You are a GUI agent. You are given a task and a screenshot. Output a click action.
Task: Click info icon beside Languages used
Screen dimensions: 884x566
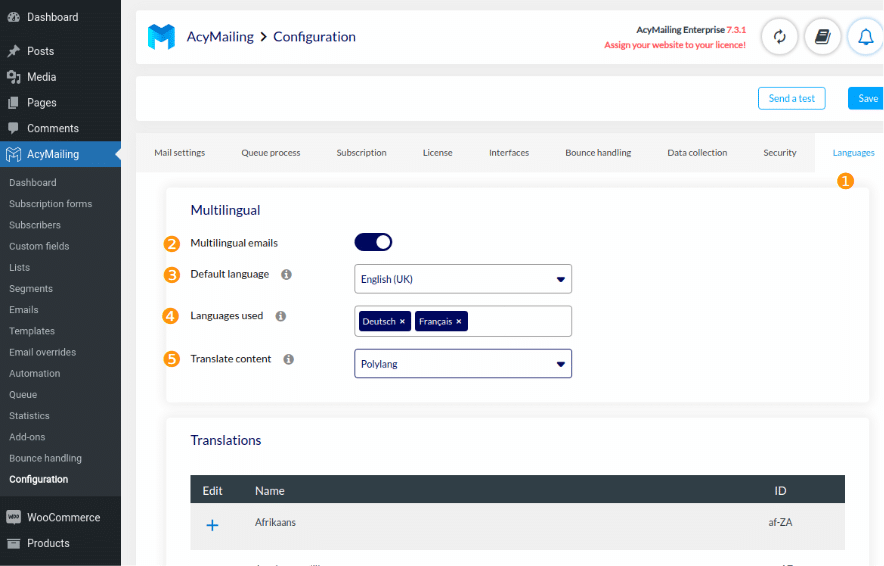pos(281,316)
